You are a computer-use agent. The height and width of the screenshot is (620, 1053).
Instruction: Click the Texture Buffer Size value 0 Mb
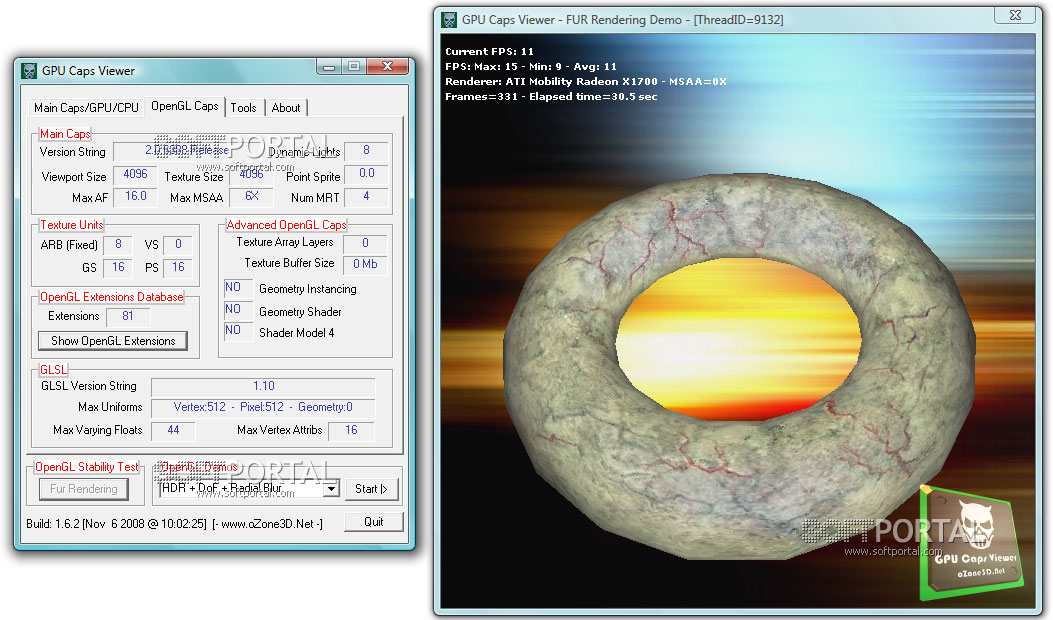point(365,265)
